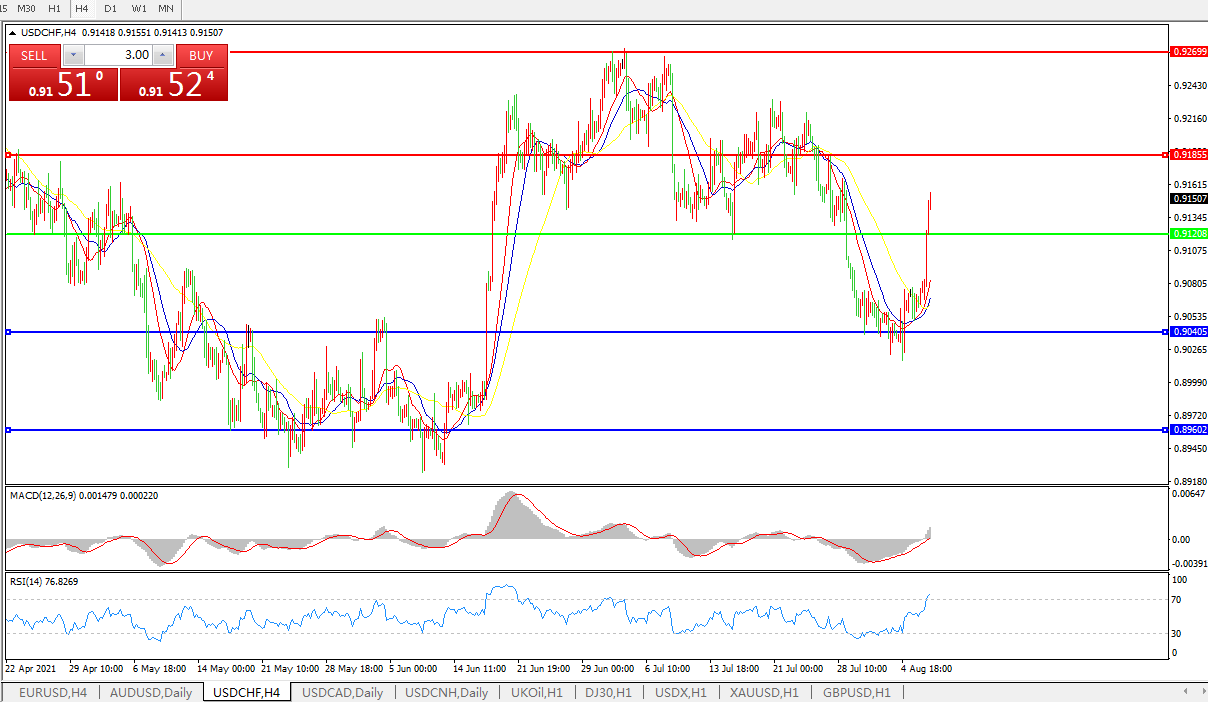This screenshot has height=702, width=1208.
Task: Click the SELL button
Action: click(x=34, y=56)
